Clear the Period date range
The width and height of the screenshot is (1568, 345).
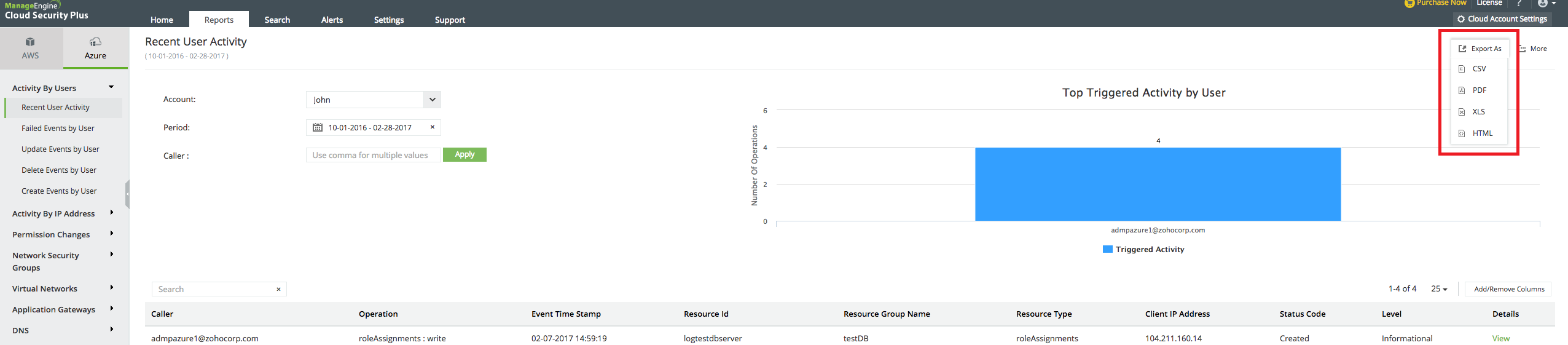point(433,127)
